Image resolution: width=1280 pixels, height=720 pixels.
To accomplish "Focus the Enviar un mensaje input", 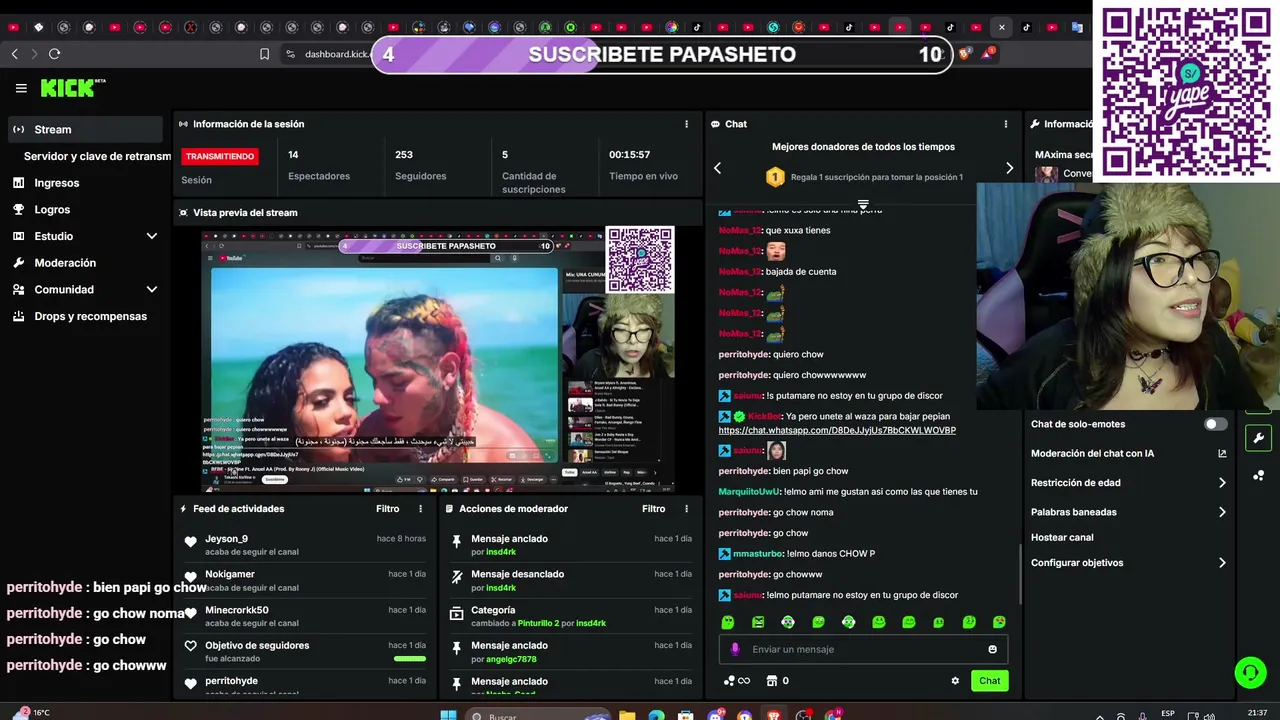I will pyautogui.click(x=863, y=649).
